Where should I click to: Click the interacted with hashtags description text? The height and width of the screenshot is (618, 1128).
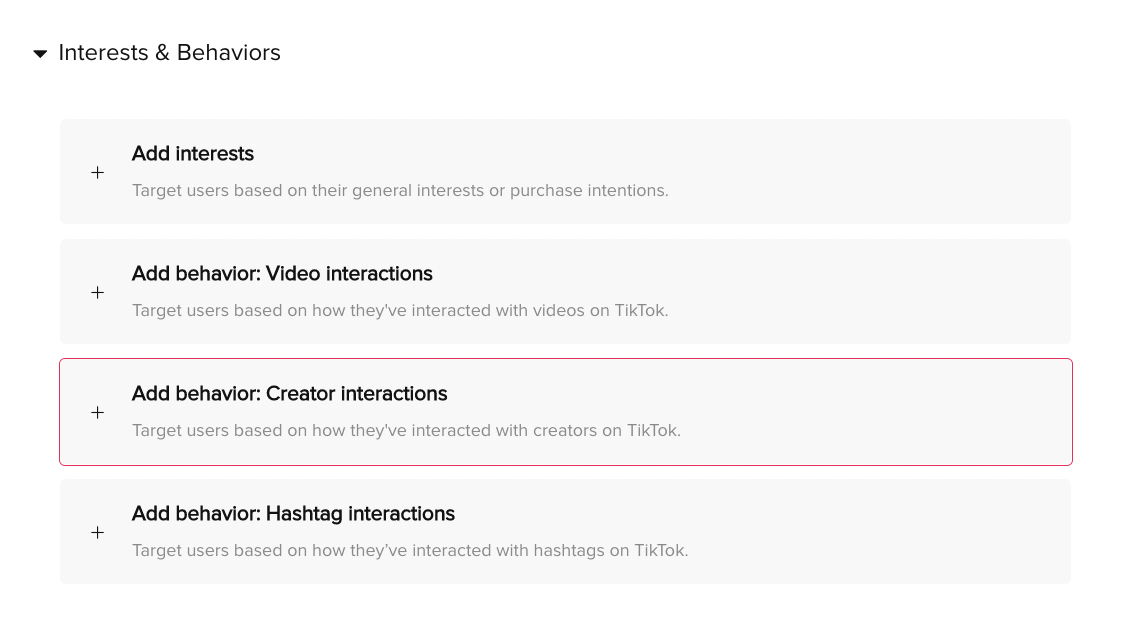410,551
